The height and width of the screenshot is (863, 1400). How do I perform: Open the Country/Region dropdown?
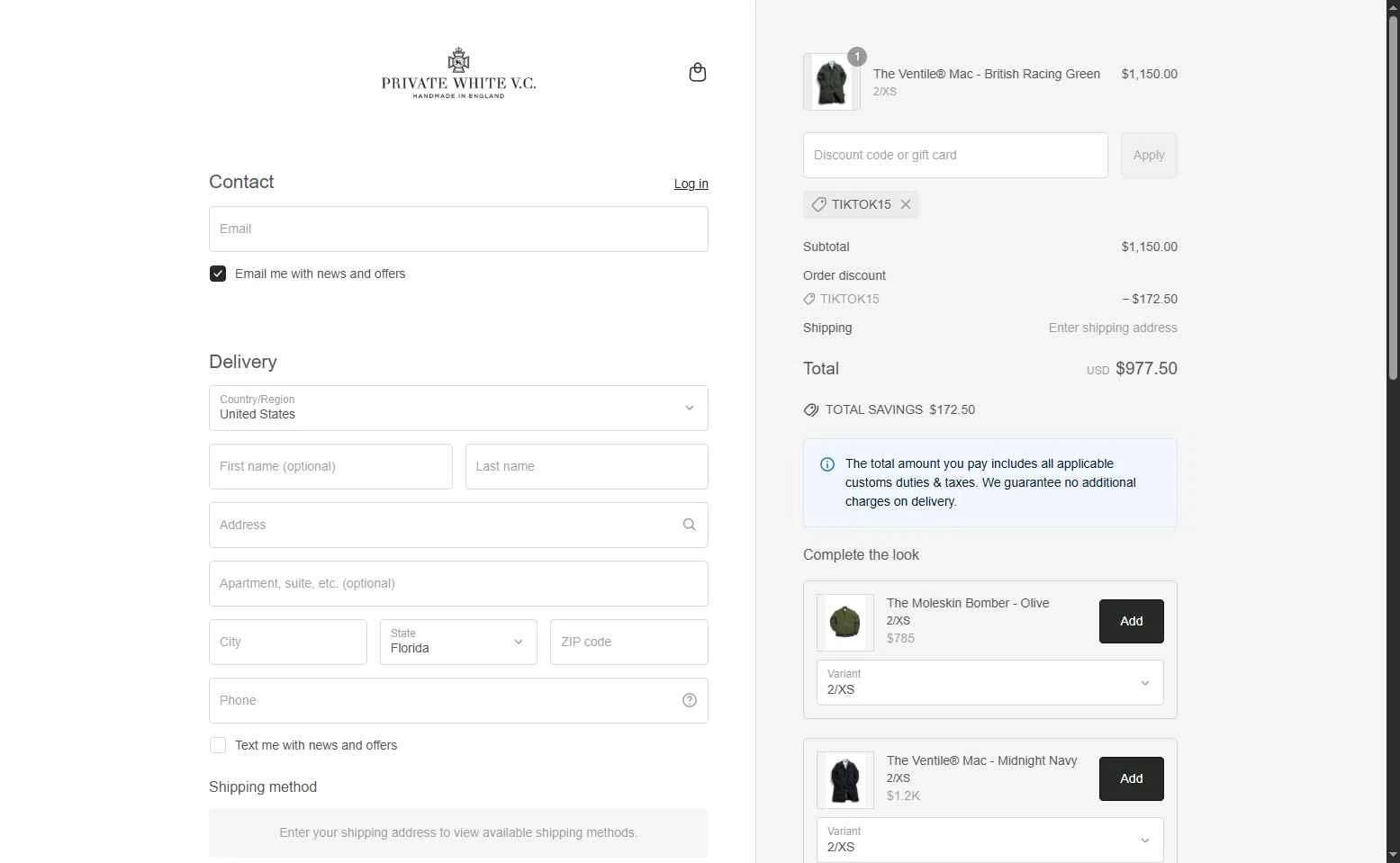(458, 409)
